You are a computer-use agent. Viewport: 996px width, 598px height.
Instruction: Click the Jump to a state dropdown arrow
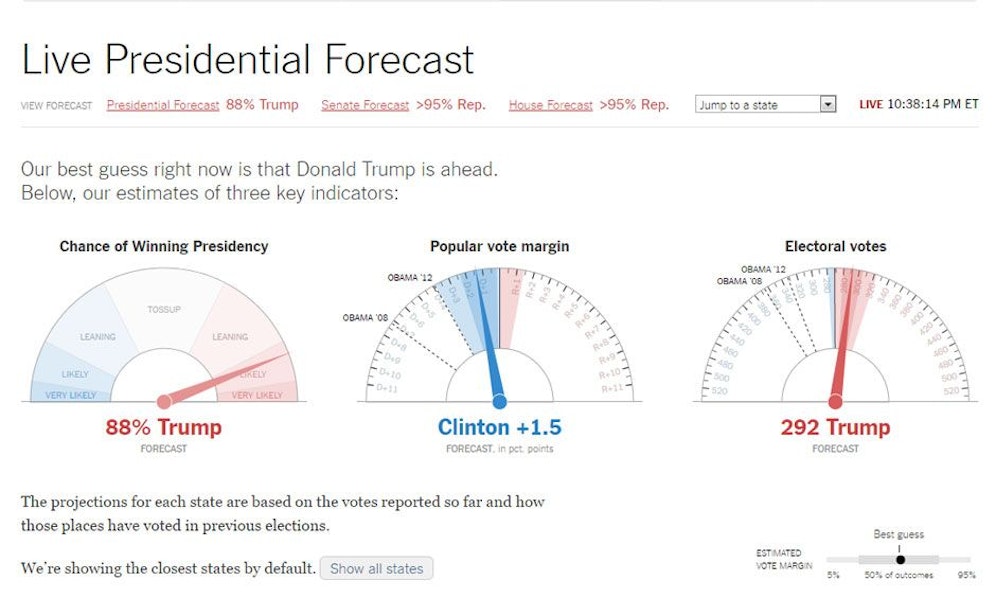pos(827,104)
